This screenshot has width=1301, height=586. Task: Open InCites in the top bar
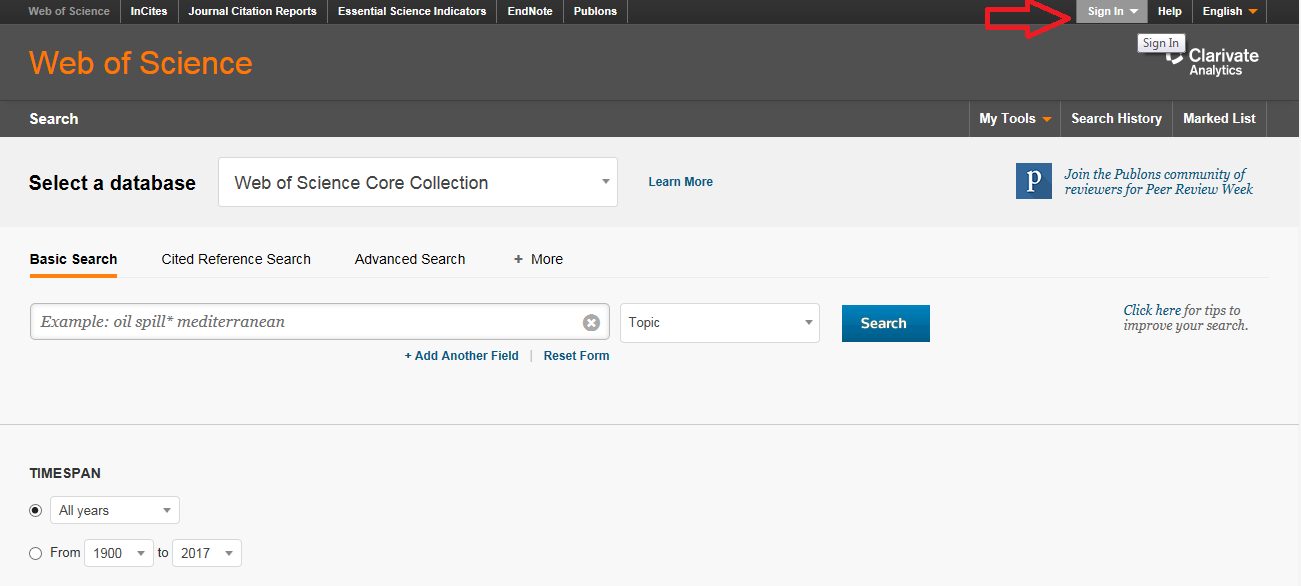[149, 12]
